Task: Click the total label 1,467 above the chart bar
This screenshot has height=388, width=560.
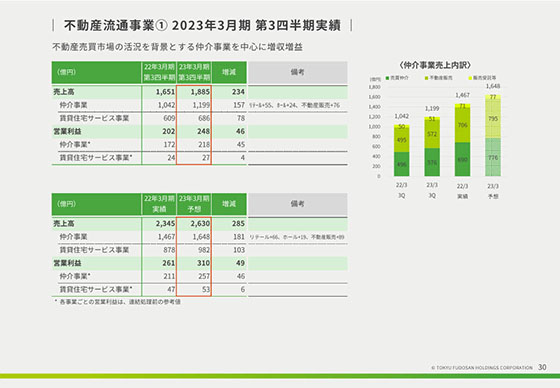Action: 462,95
